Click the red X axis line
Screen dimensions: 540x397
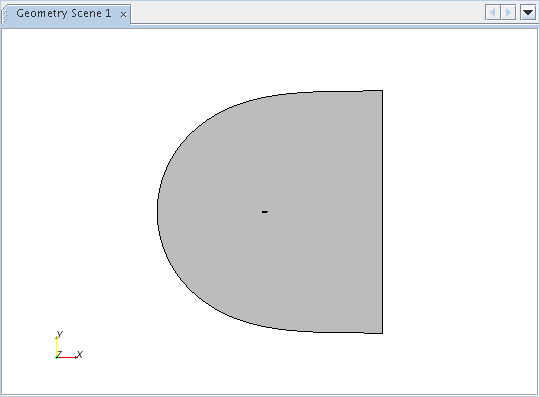click(x=66, y=357)
